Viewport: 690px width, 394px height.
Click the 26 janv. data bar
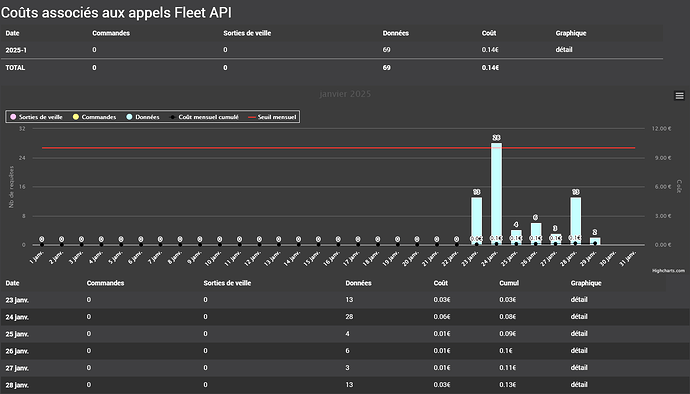pos(536,234)
